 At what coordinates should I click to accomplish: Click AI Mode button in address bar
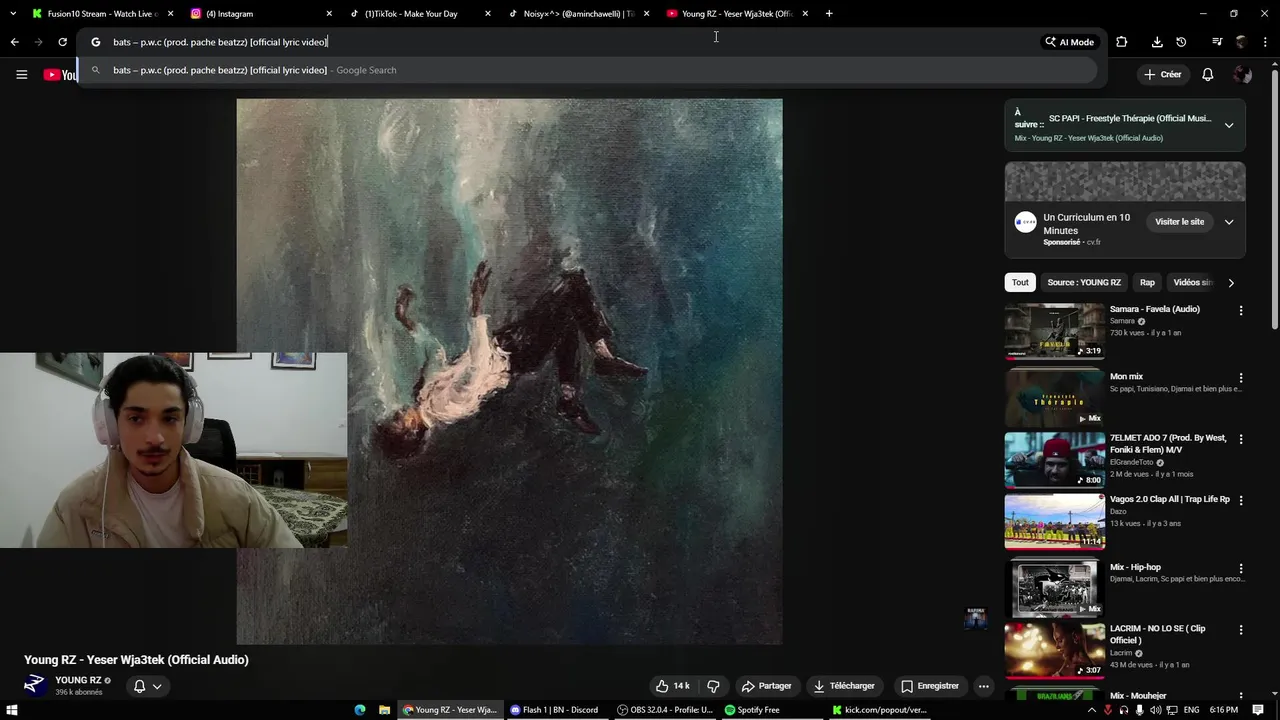point(1070,42)
